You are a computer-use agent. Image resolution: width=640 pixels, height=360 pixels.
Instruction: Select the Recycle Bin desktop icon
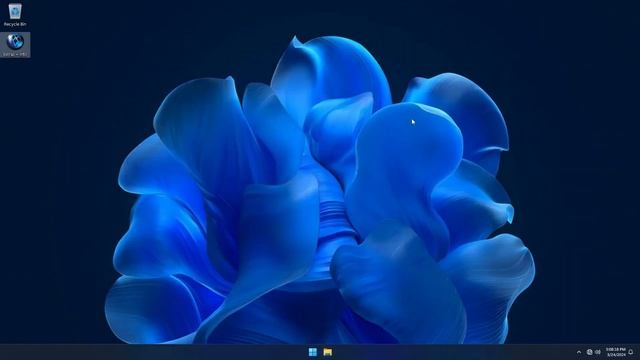coord(15,15)
